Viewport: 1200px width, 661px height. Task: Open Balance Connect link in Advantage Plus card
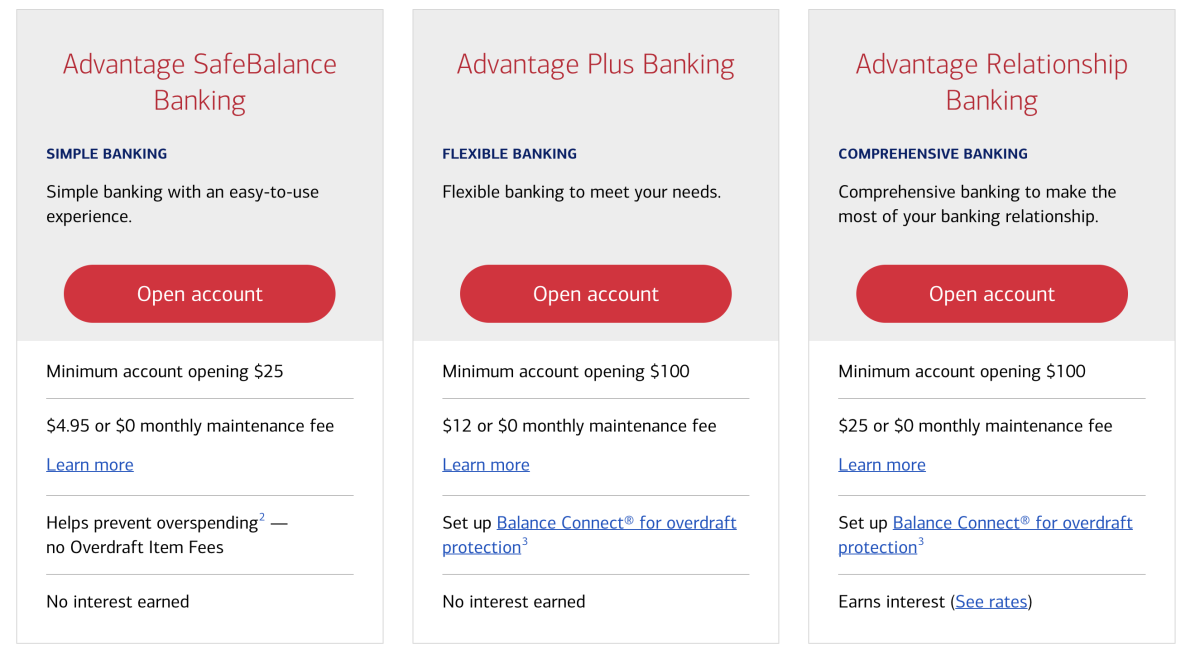pos(589,535)
